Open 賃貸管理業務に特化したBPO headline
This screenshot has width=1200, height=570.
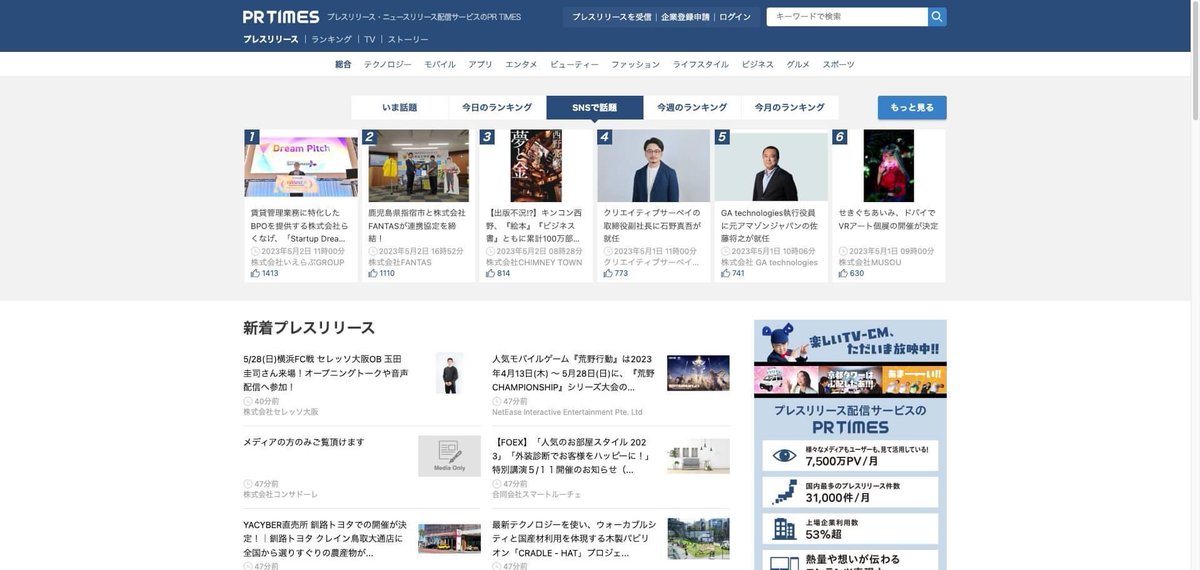[x=299, y=226]
